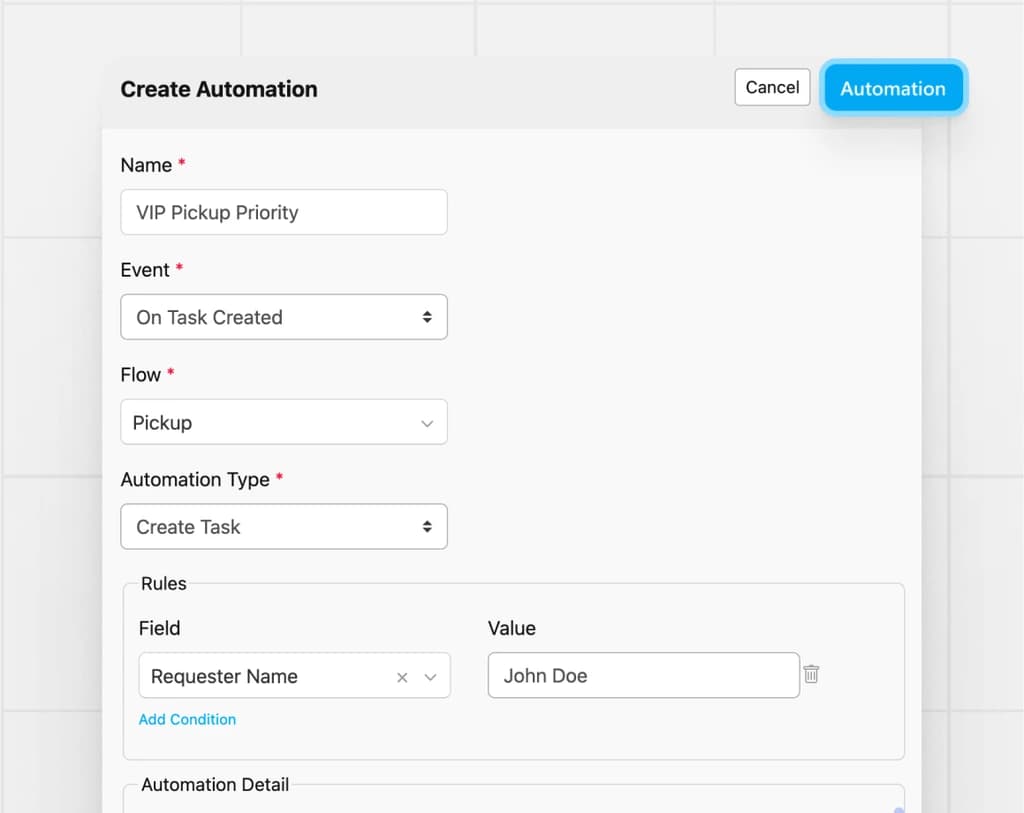
Task: Click the Add Condition link
Action: [x=187, y=719]
